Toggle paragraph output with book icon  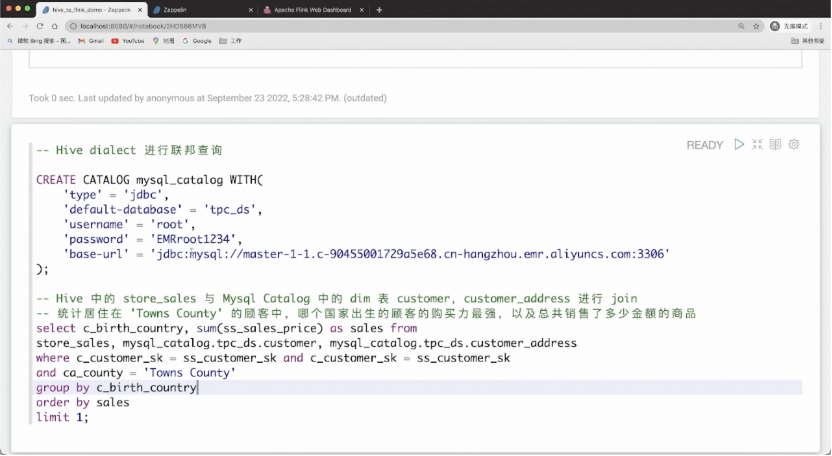(775, 144)
